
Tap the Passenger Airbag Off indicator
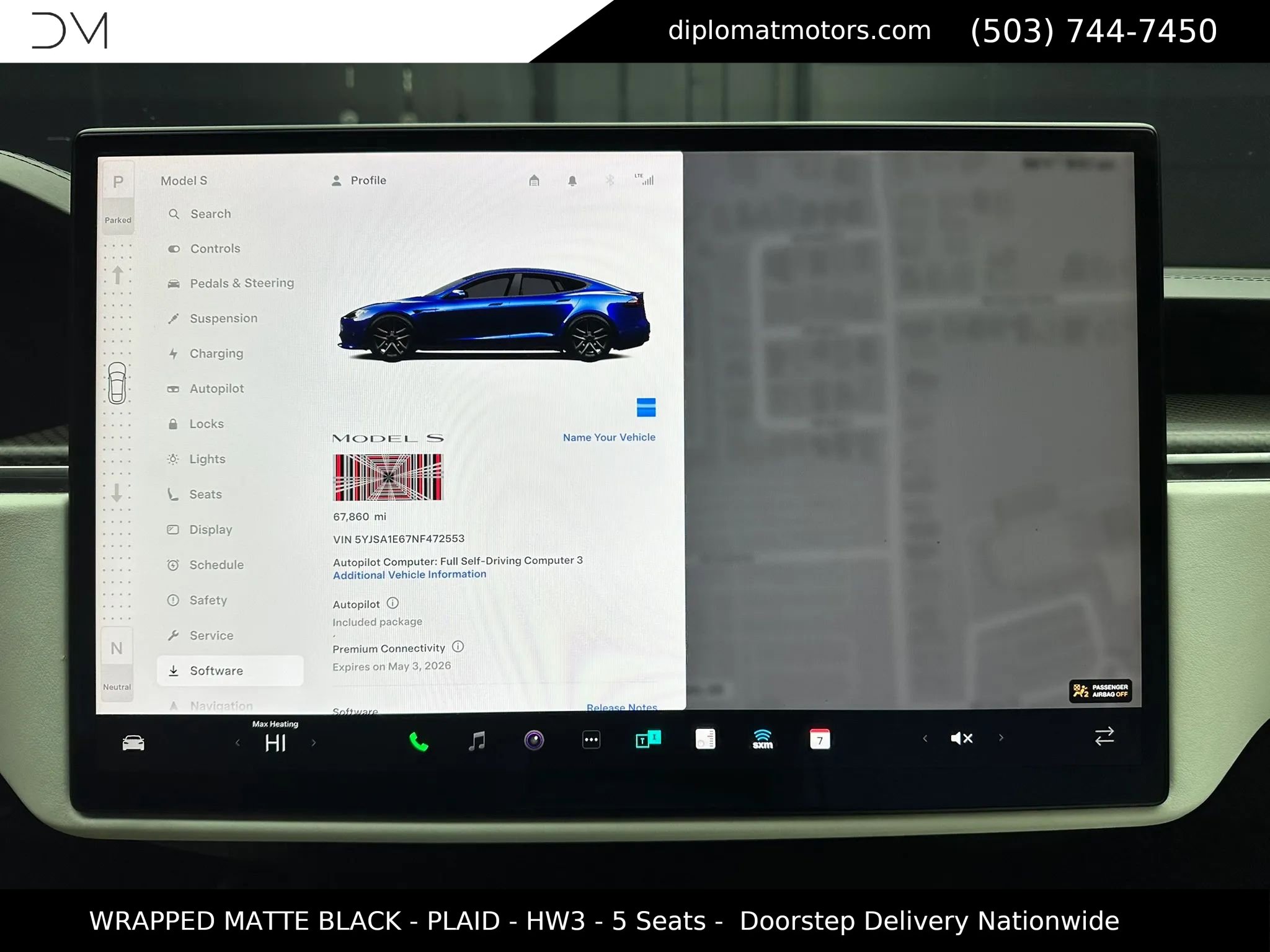coord(1101,691)
